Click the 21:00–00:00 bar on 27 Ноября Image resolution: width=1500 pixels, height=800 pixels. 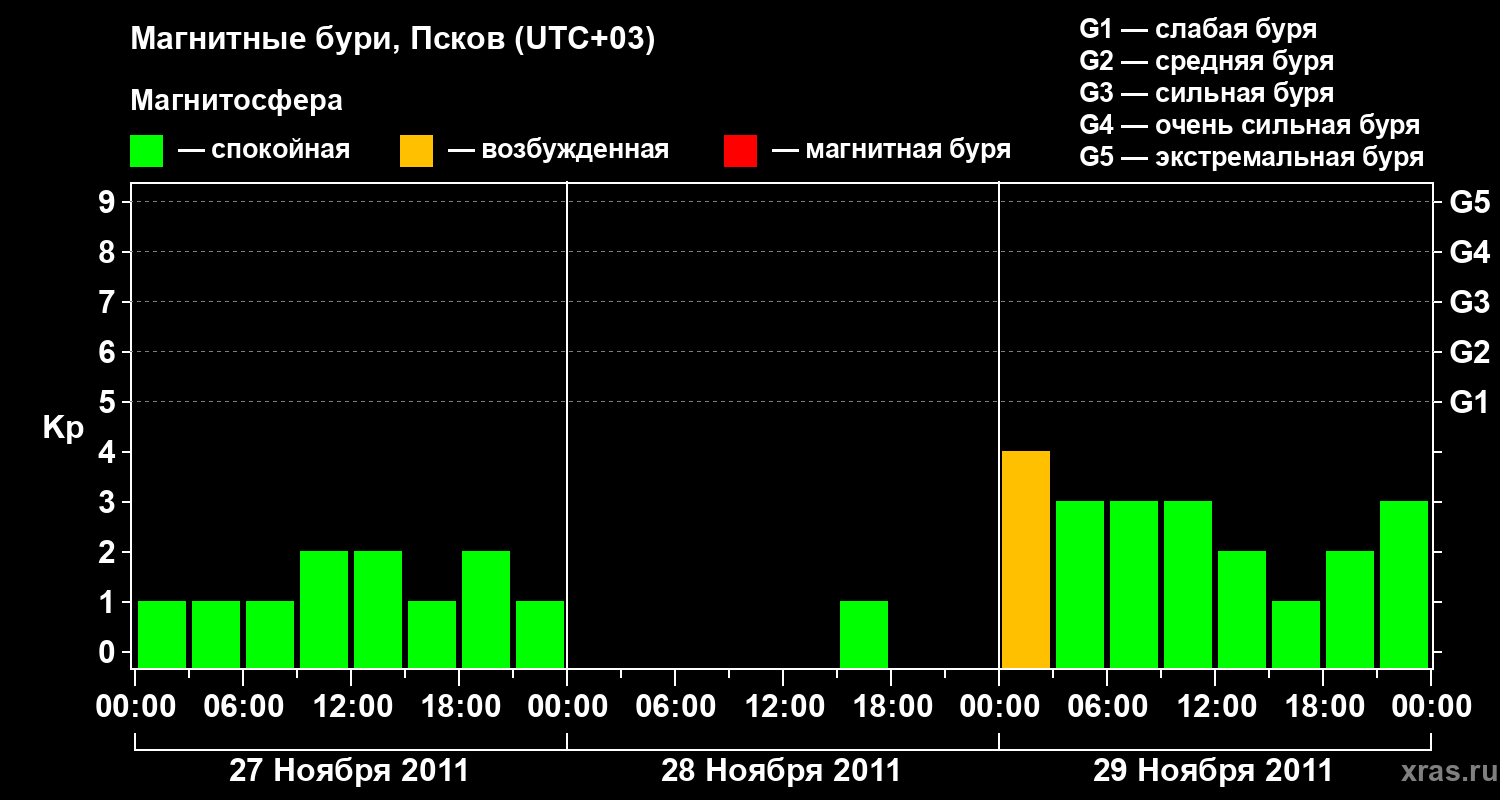(x=540, y=634)
